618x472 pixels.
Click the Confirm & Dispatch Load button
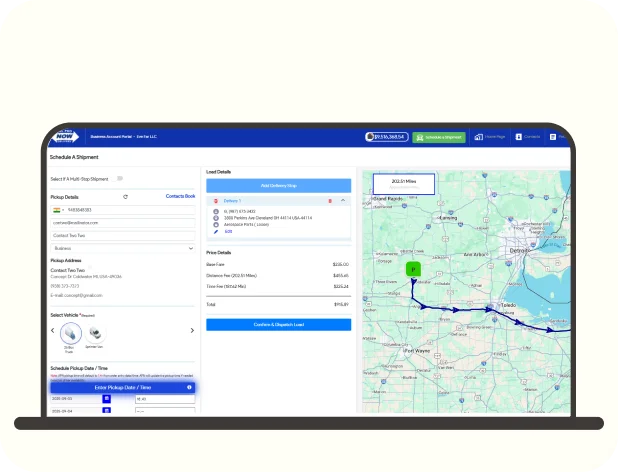tap(278, 325)
